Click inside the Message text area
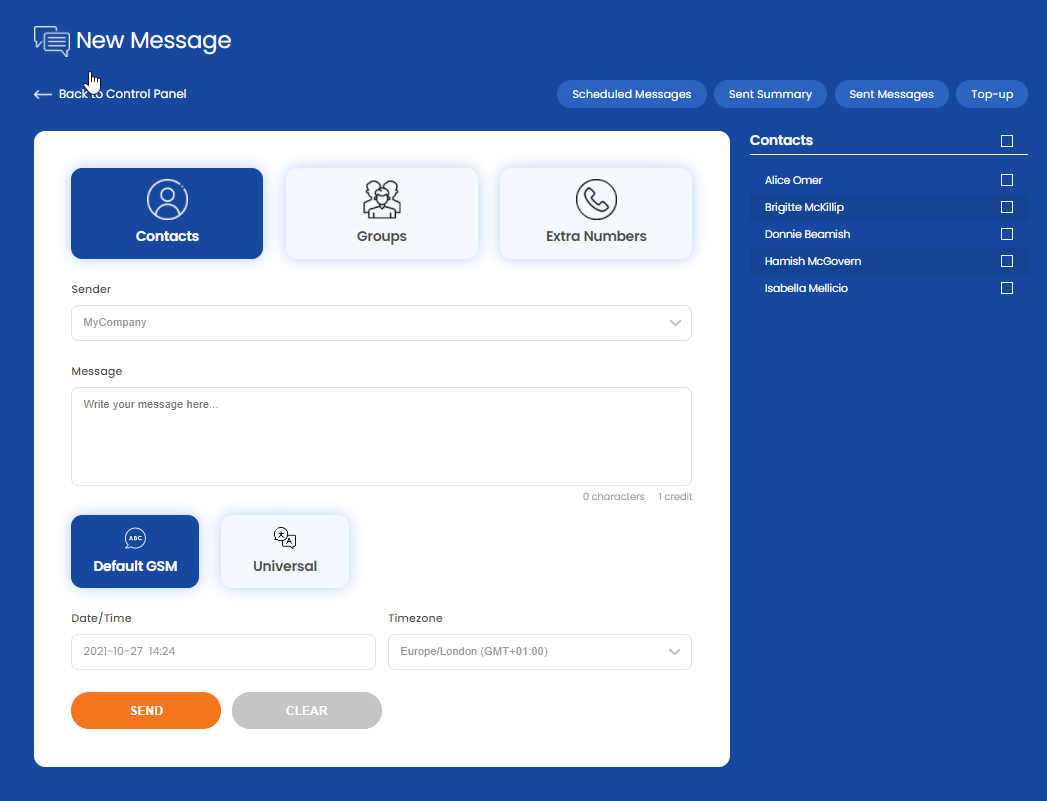 tap(381, 436)
